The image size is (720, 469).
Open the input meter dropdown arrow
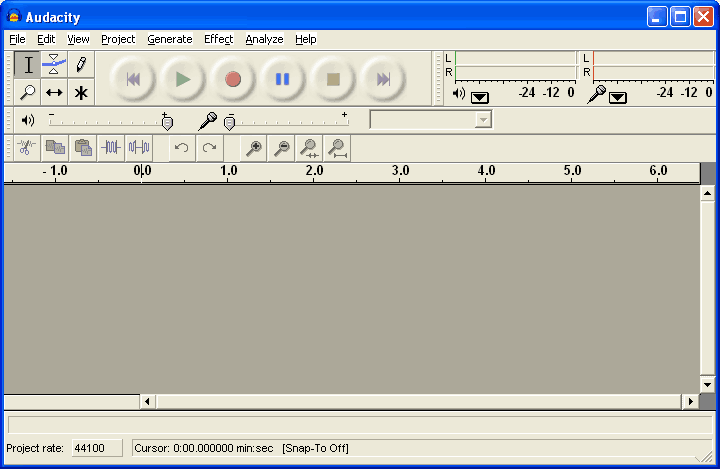point(618,97)
